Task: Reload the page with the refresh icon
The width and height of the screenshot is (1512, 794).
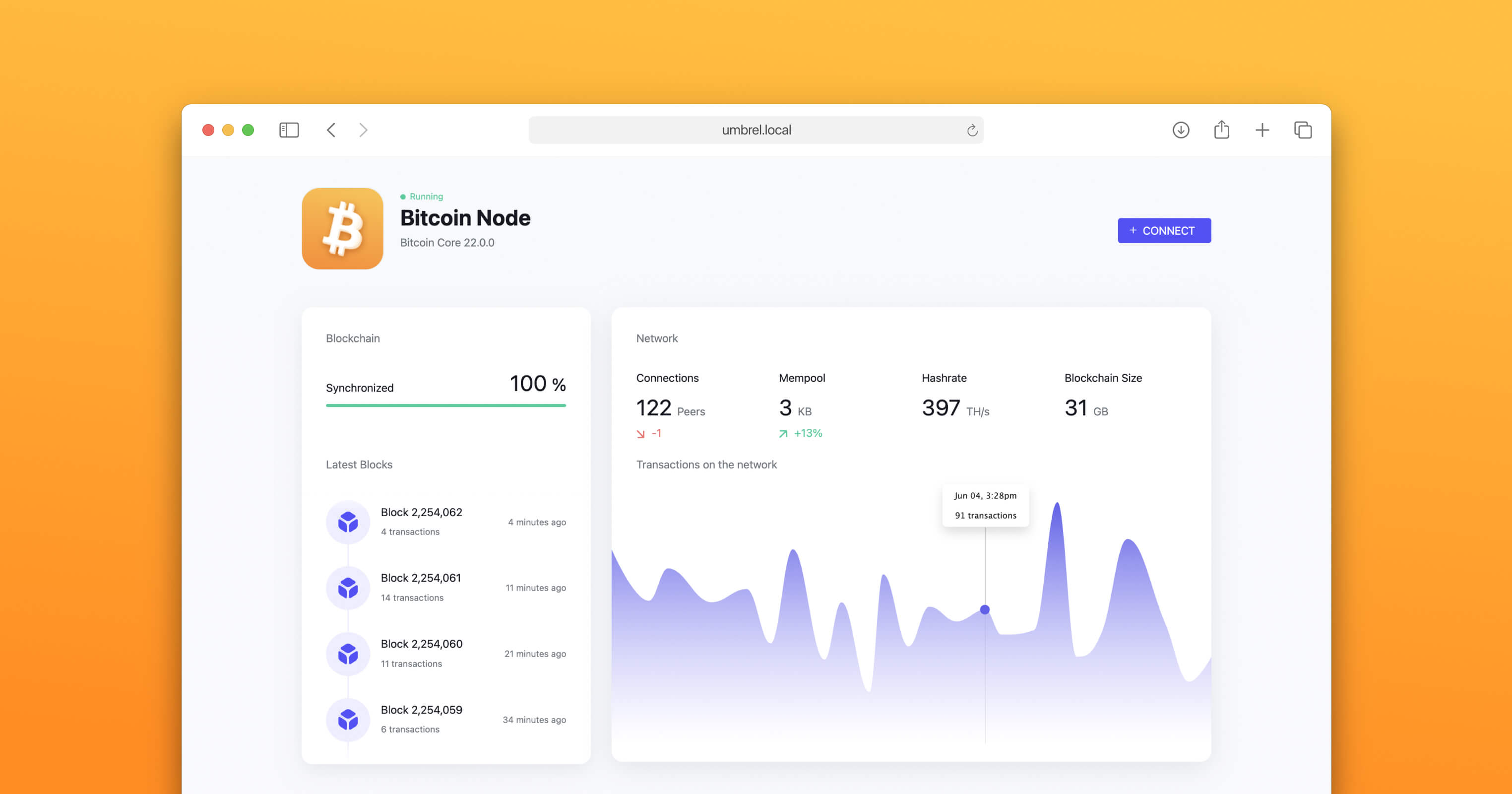Action: (x=972, y=130)
